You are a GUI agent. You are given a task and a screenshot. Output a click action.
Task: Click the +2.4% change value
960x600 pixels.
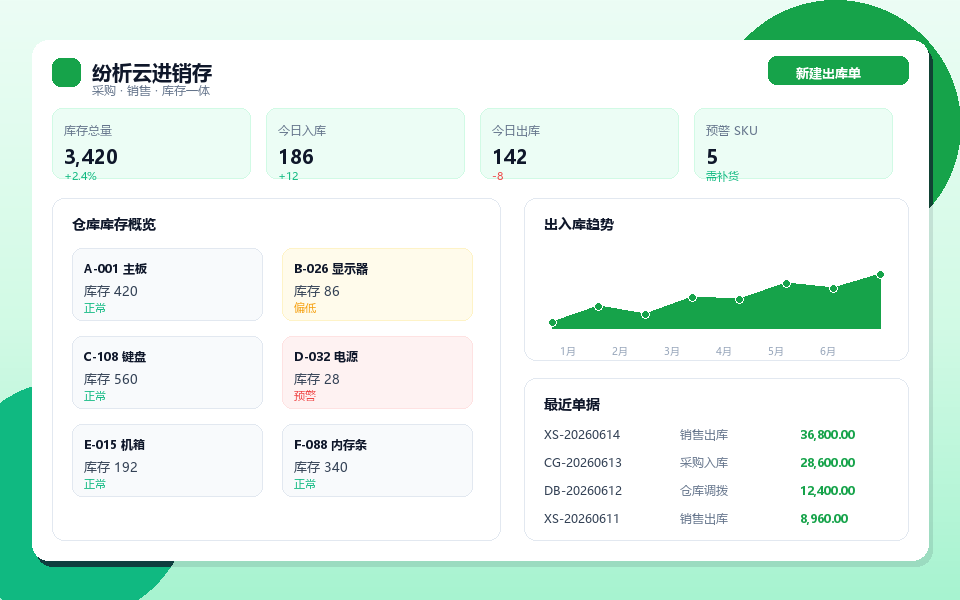coord(80,176)
